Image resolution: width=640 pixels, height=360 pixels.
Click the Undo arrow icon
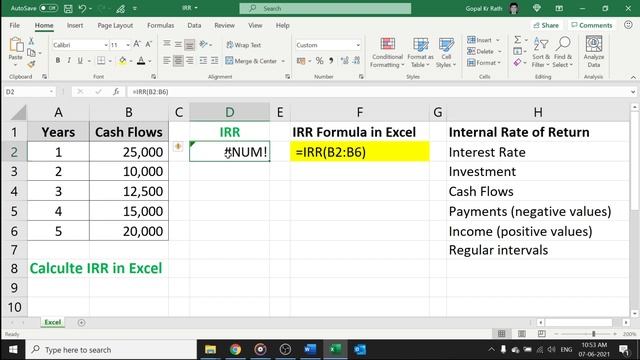click(x=82, y=8)
